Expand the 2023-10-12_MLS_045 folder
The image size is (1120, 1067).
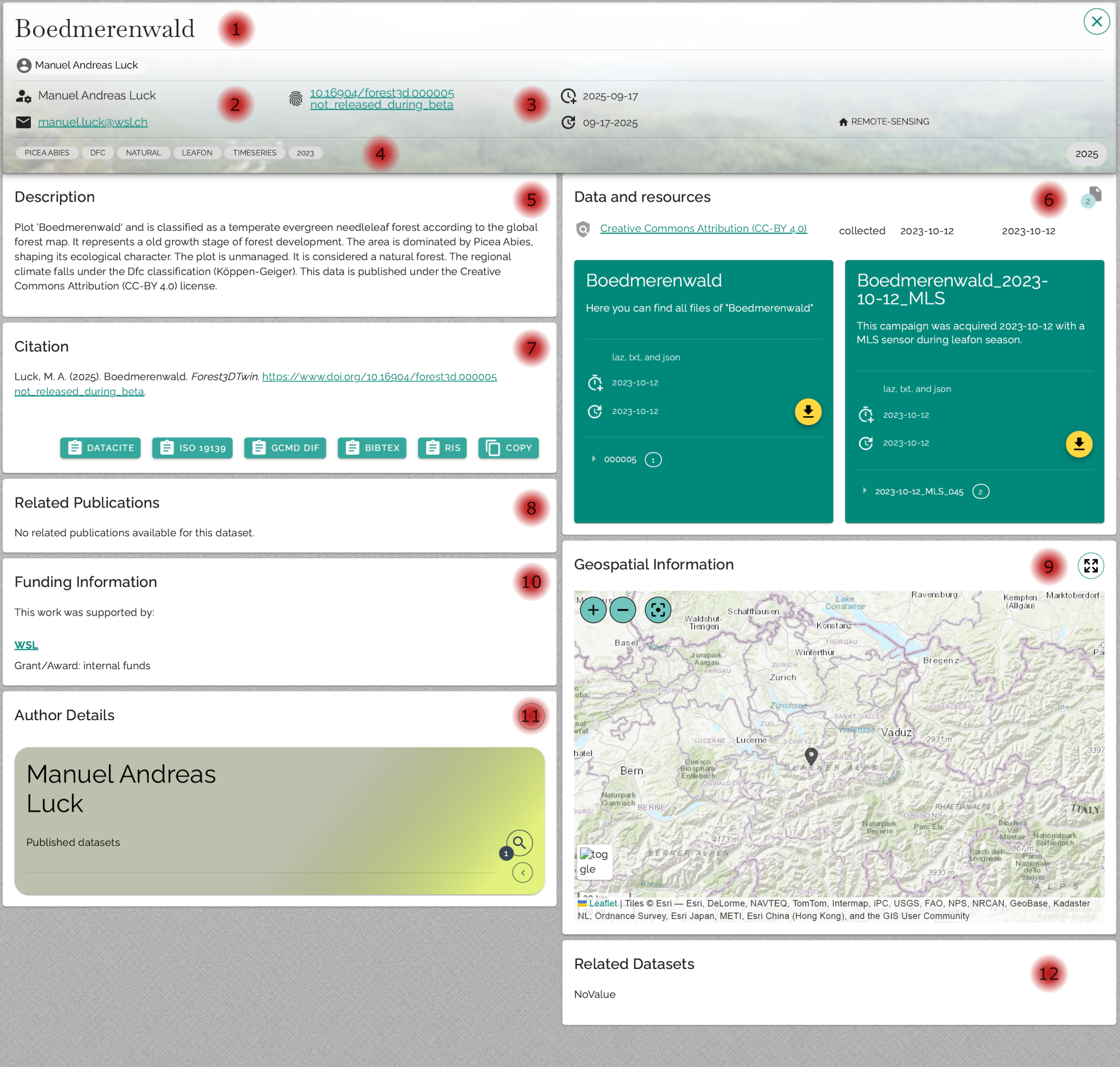865,491
